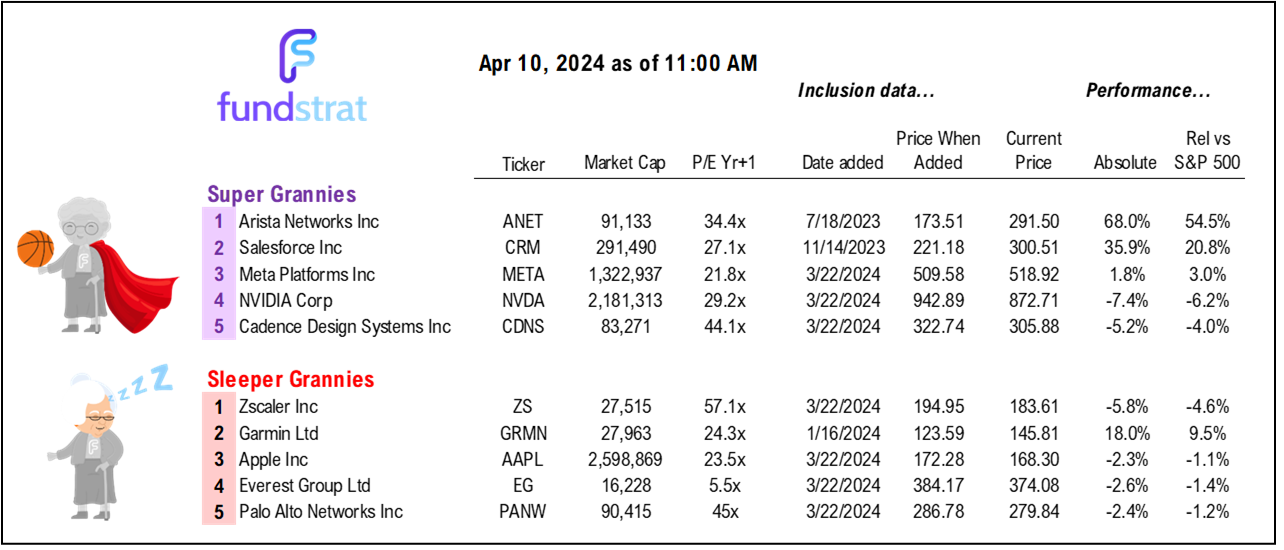Click the Ticker column header
Screen dimensions: 1284x550
point(524,163)
